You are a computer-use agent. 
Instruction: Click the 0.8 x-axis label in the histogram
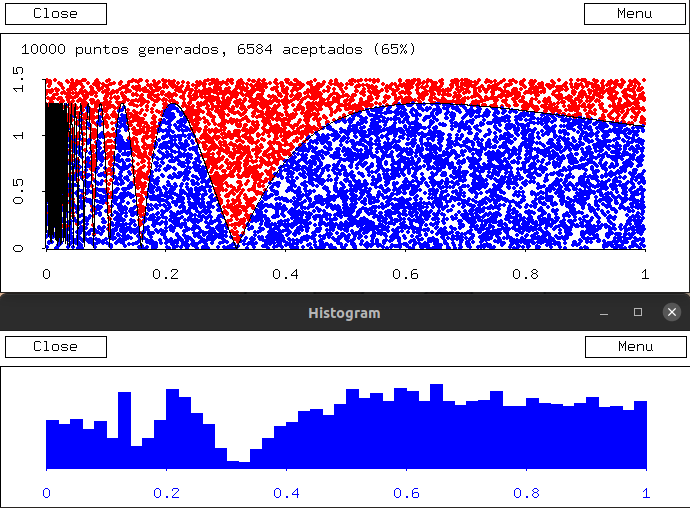pos(526,493)
